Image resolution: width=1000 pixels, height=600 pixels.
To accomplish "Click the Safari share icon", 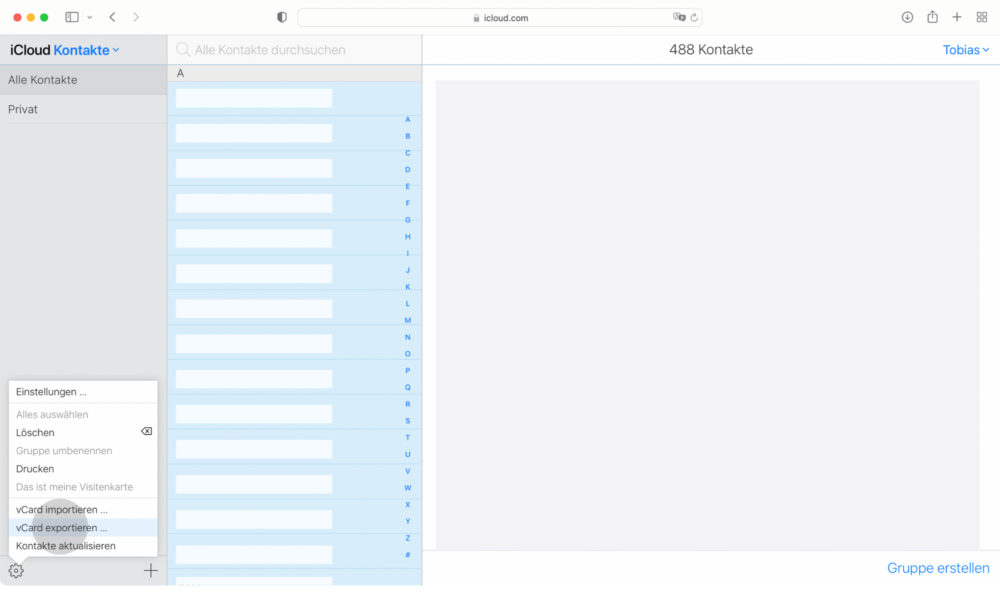I will 932,17.
